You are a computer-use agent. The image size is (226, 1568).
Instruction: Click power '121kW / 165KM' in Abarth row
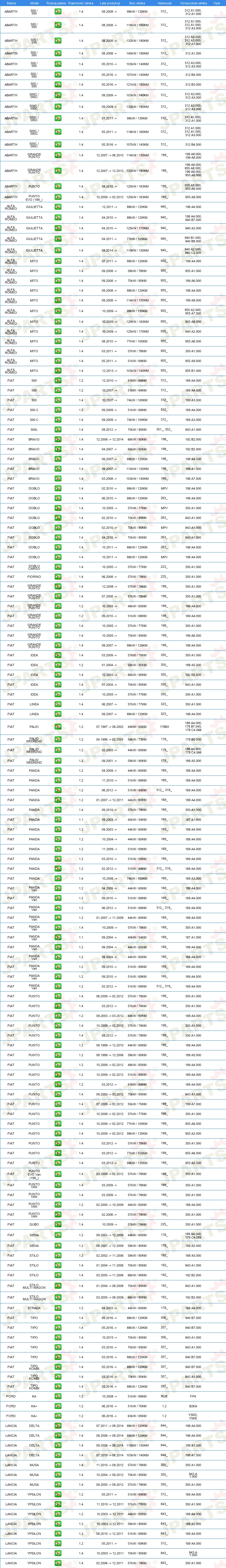click(x=137, y=85)
